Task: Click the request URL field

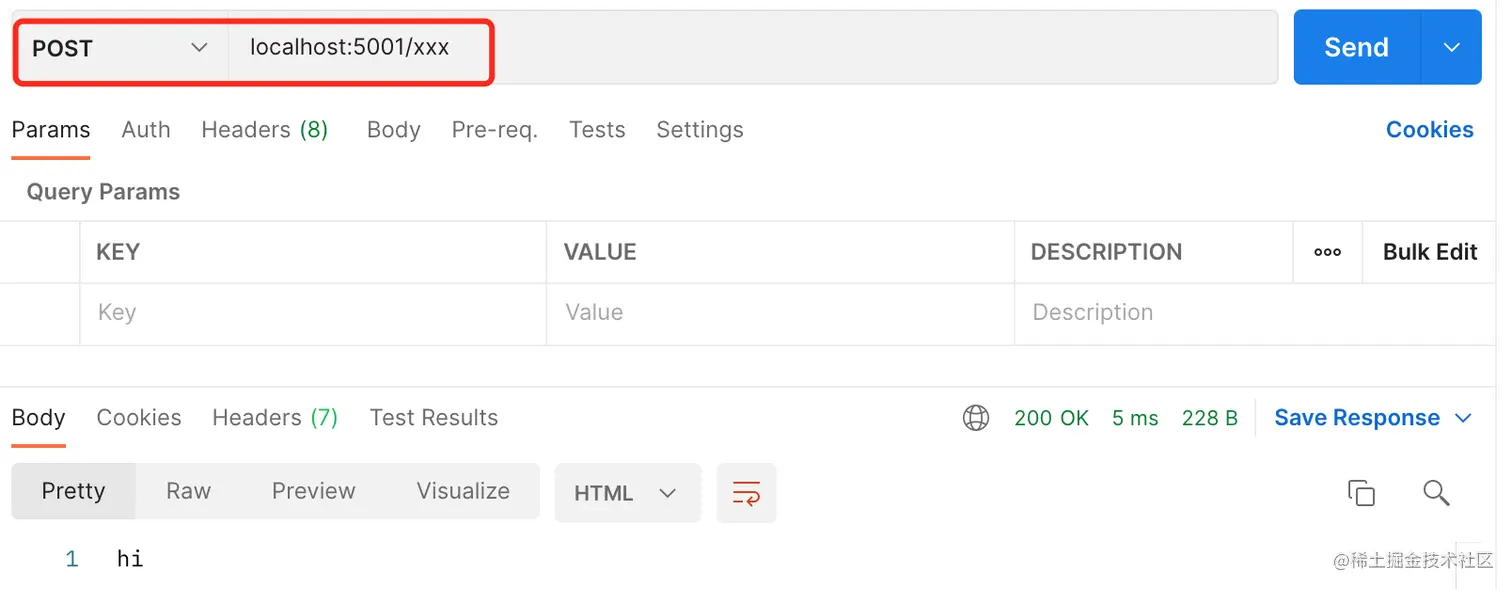Action: tap(750, 48)
